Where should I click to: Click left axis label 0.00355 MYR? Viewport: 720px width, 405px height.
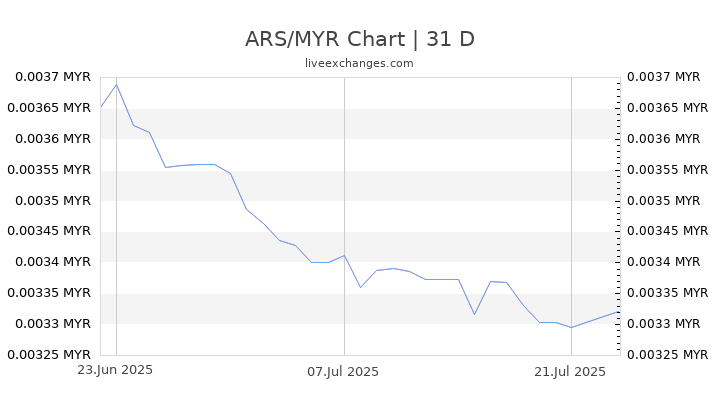(x=49, y=170)
